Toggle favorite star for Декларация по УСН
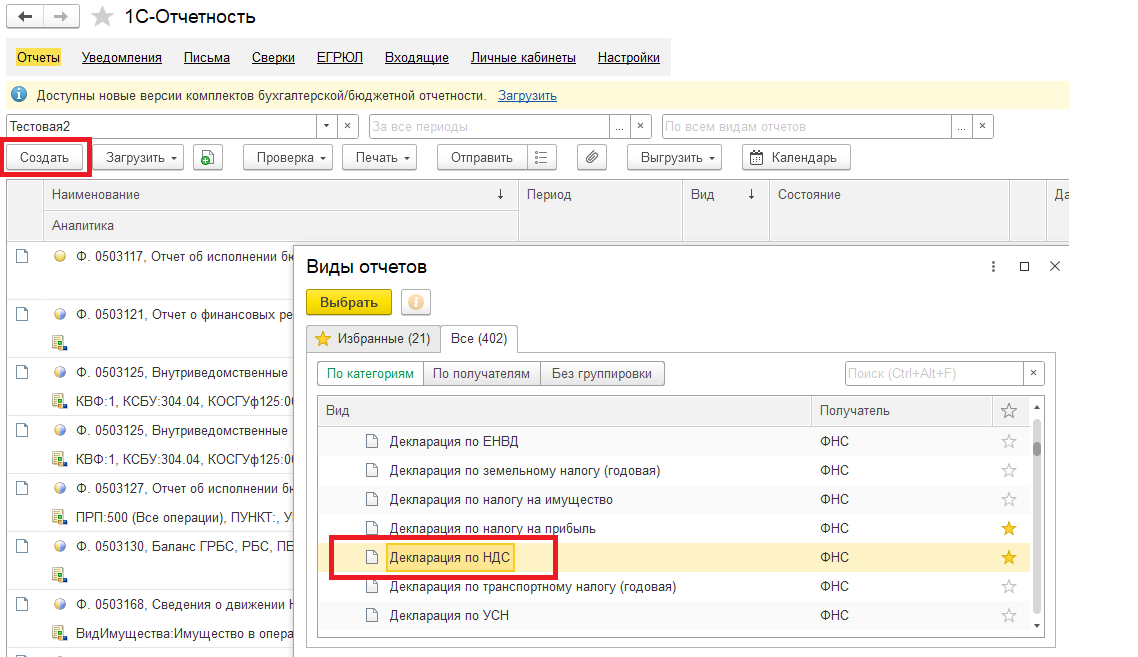This screenshot has height=657, width=1138. click(1009, 616)
